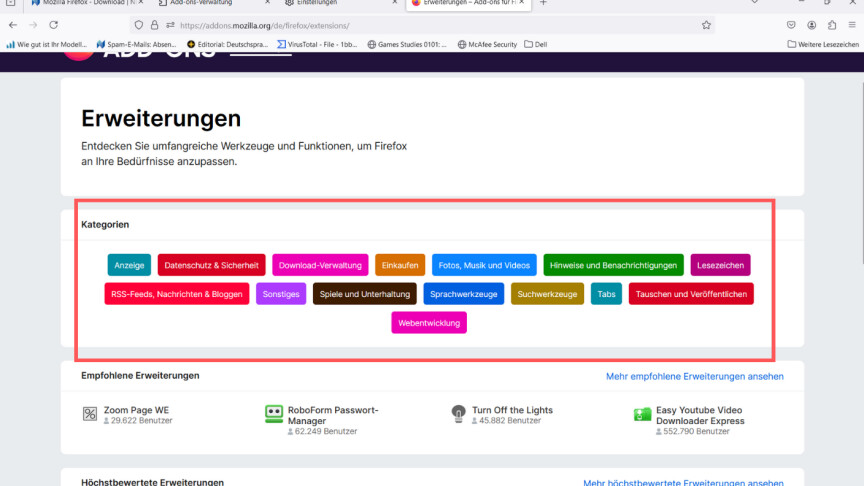Image resolution: width=864 pixels, height=486 pixels.
Task: Open the Wie gut ist Ihr Modell bookmark
Action: coord(46,44)
